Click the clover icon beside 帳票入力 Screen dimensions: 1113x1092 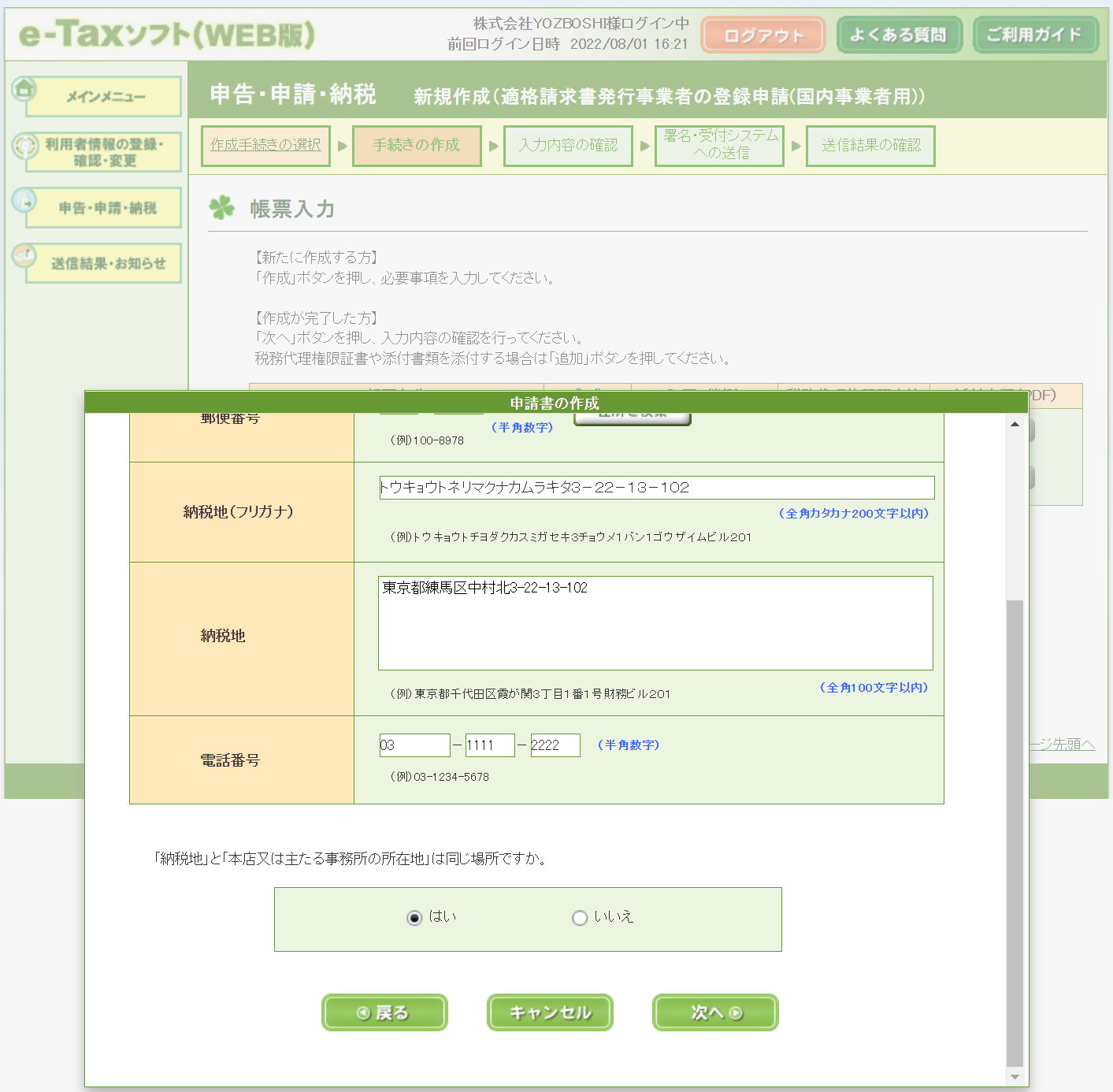[222, 208]
